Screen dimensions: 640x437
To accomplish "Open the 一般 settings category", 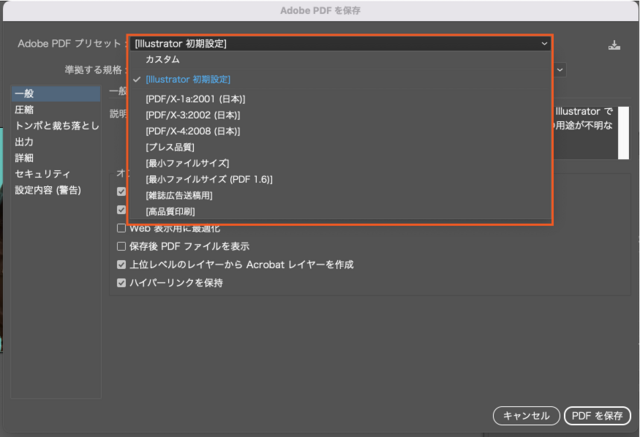I will tap(56, 93).
